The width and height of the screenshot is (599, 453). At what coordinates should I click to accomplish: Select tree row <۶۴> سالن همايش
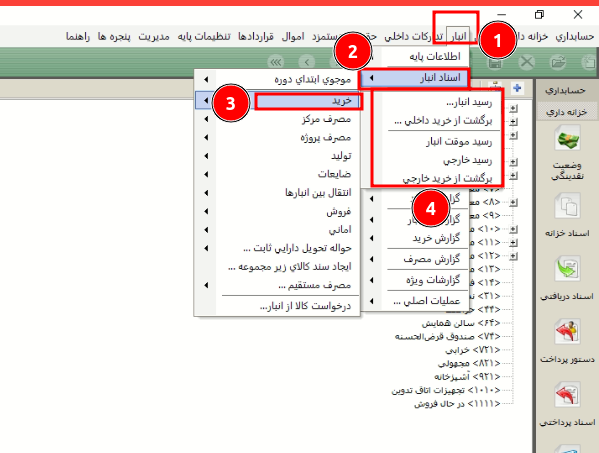click(461, 324)
